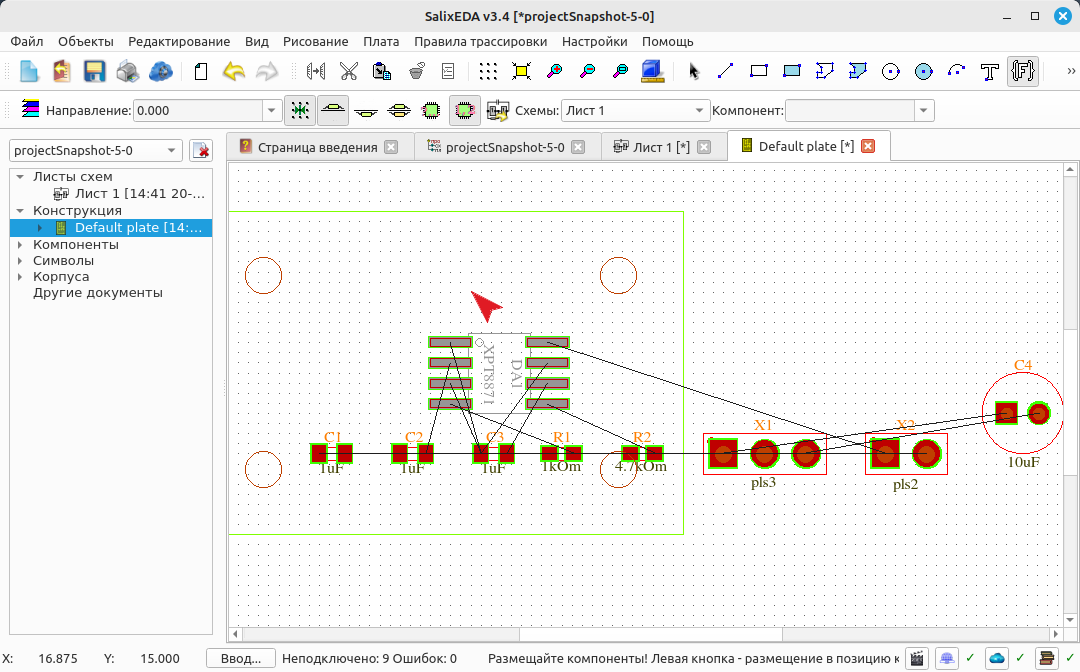Expand the Компоненты tree node
The height and width of the screenshot is (672, 1080).
(x=20, y=244)
